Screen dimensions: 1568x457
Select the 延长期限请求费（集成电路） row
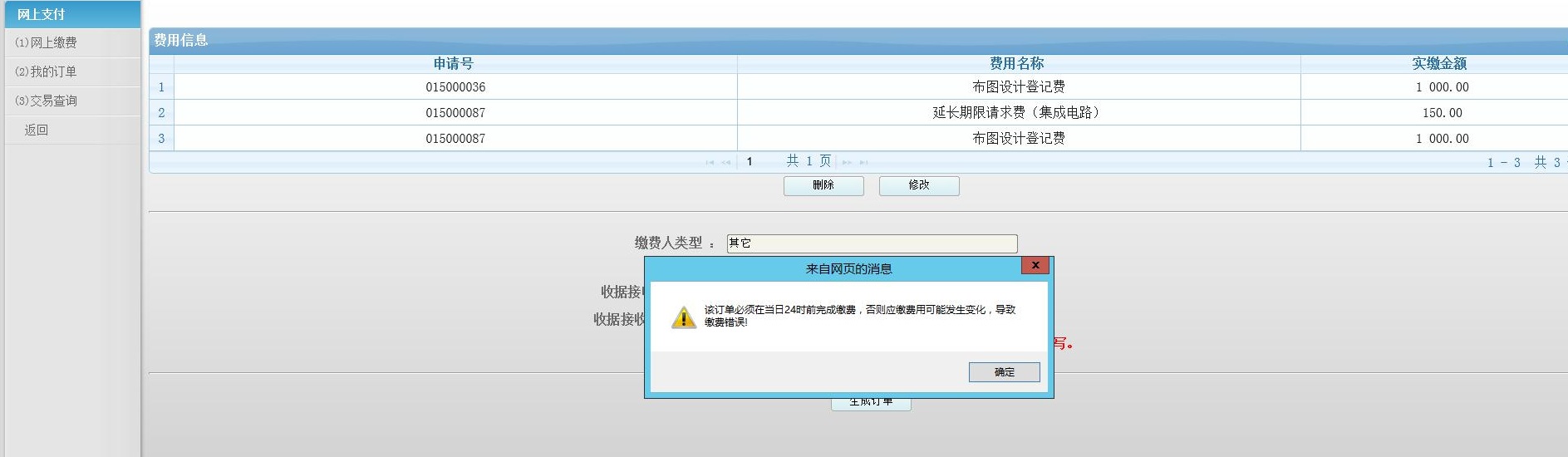tap(1017, 113)
